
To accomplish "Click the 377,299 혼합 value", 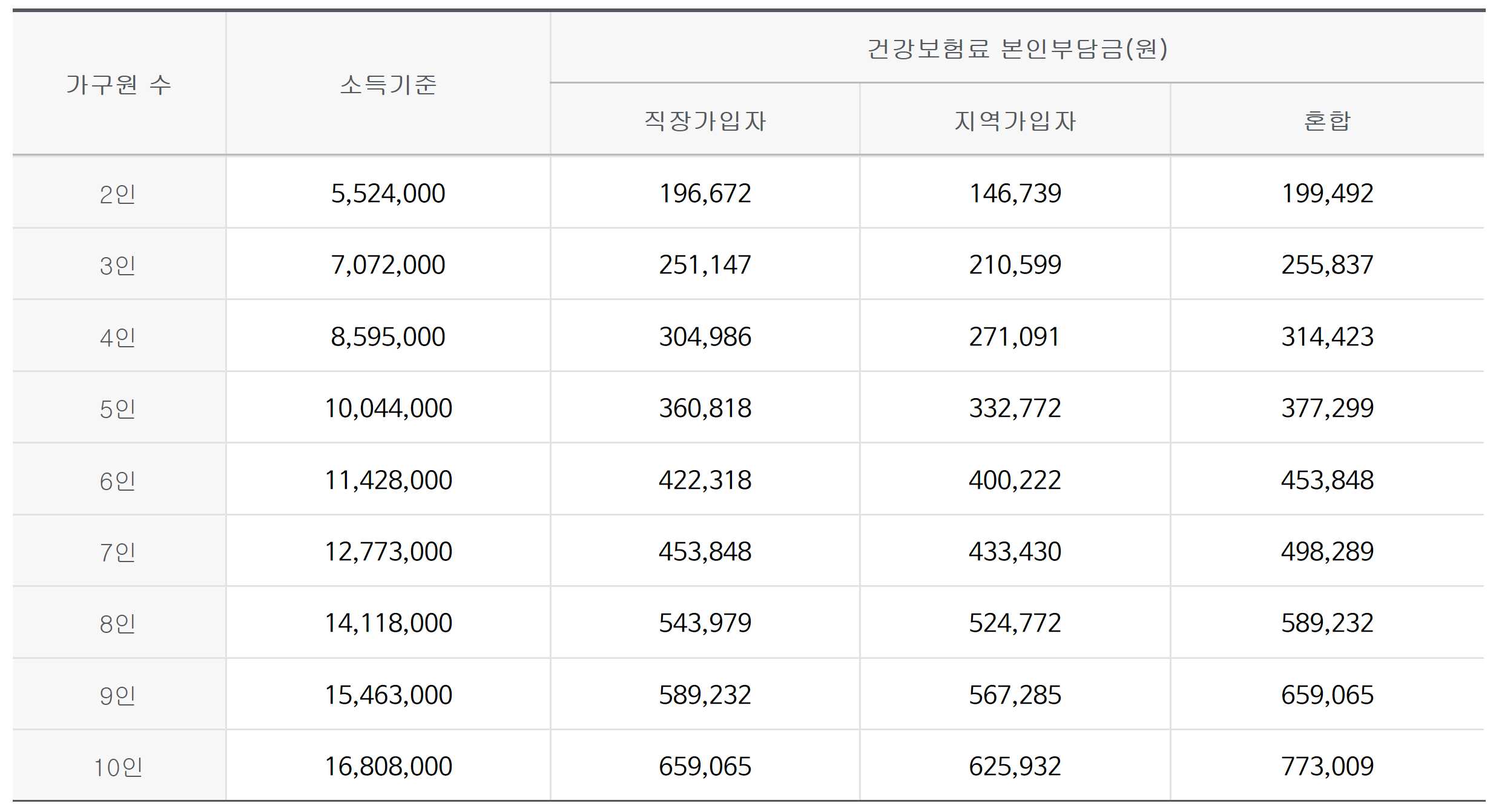I will pyautogui.click(x=1327, y=408).
